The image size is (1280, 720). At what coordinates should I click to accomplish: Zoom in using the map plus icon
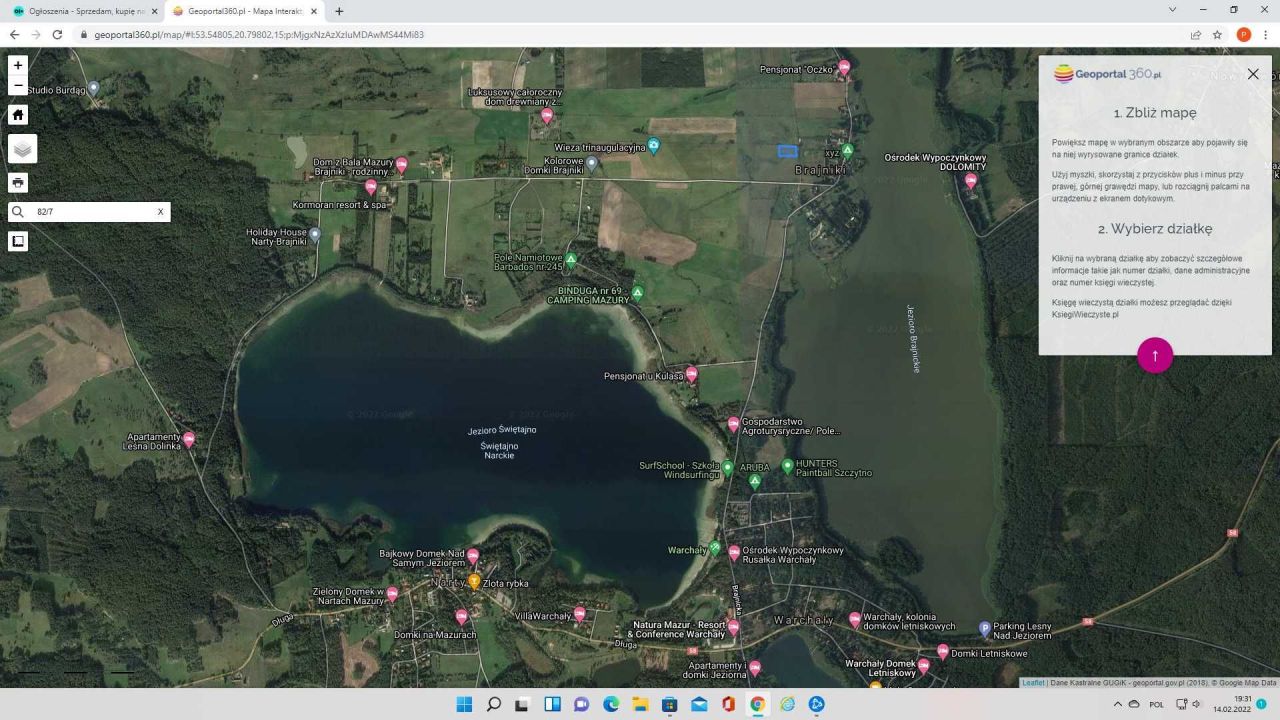(17, 64)
